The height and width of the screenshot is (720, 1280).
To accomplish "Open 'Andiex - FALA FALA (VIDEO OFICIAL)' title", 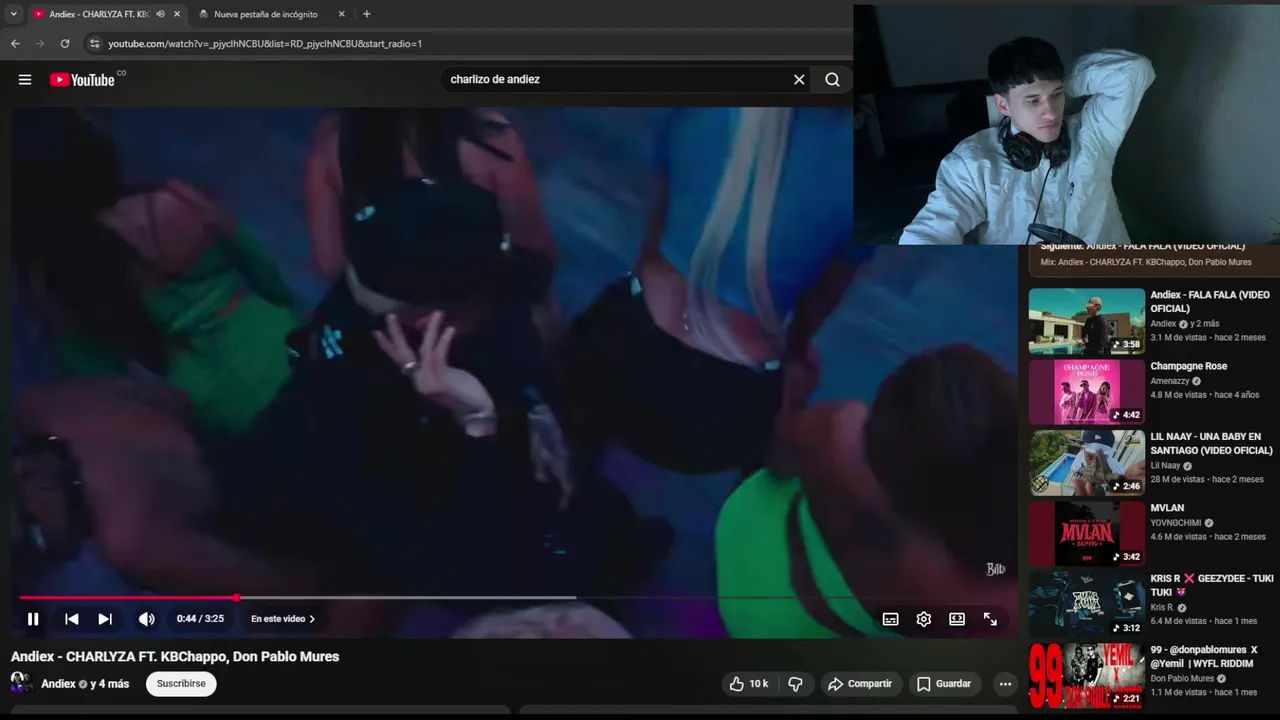I will click(1210, 302).
